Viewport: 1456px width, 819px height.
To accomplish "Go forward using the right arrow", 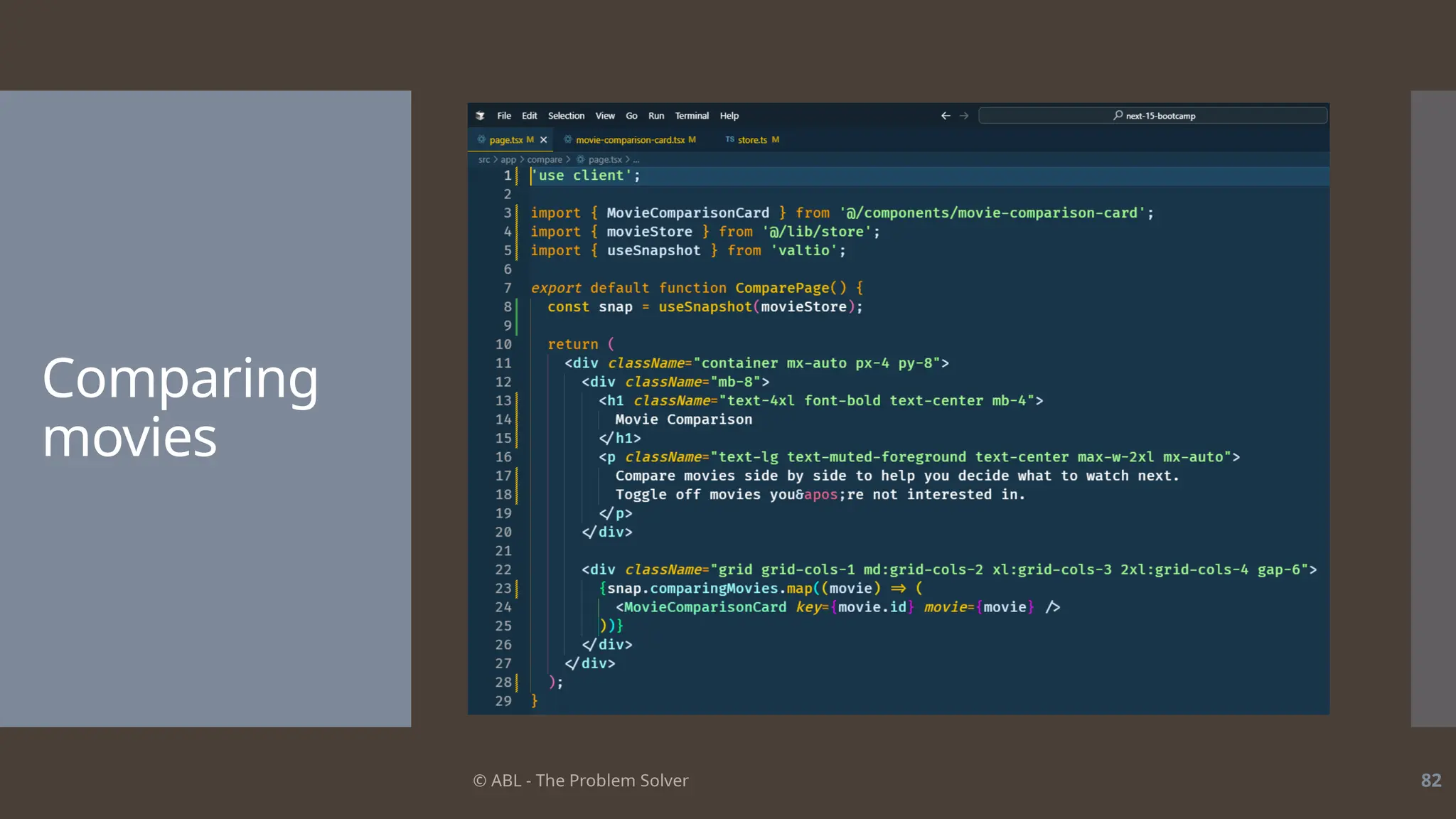I will 964,116.
